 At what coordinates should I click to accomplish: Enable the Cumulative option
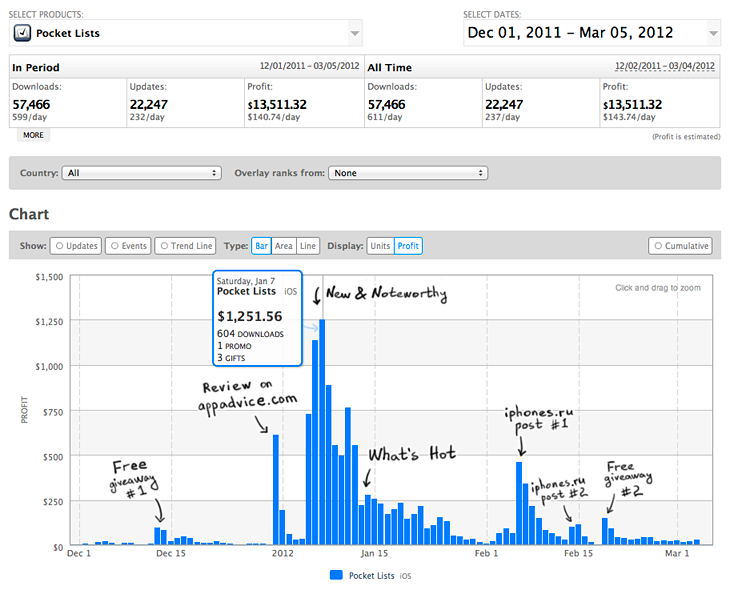tap(681, 246)
